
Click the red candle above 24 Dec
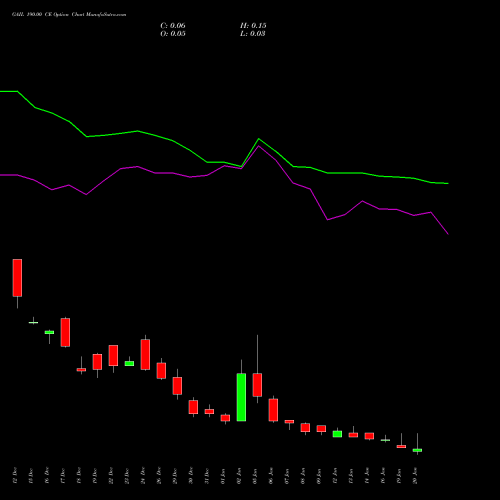pos(145,354)
